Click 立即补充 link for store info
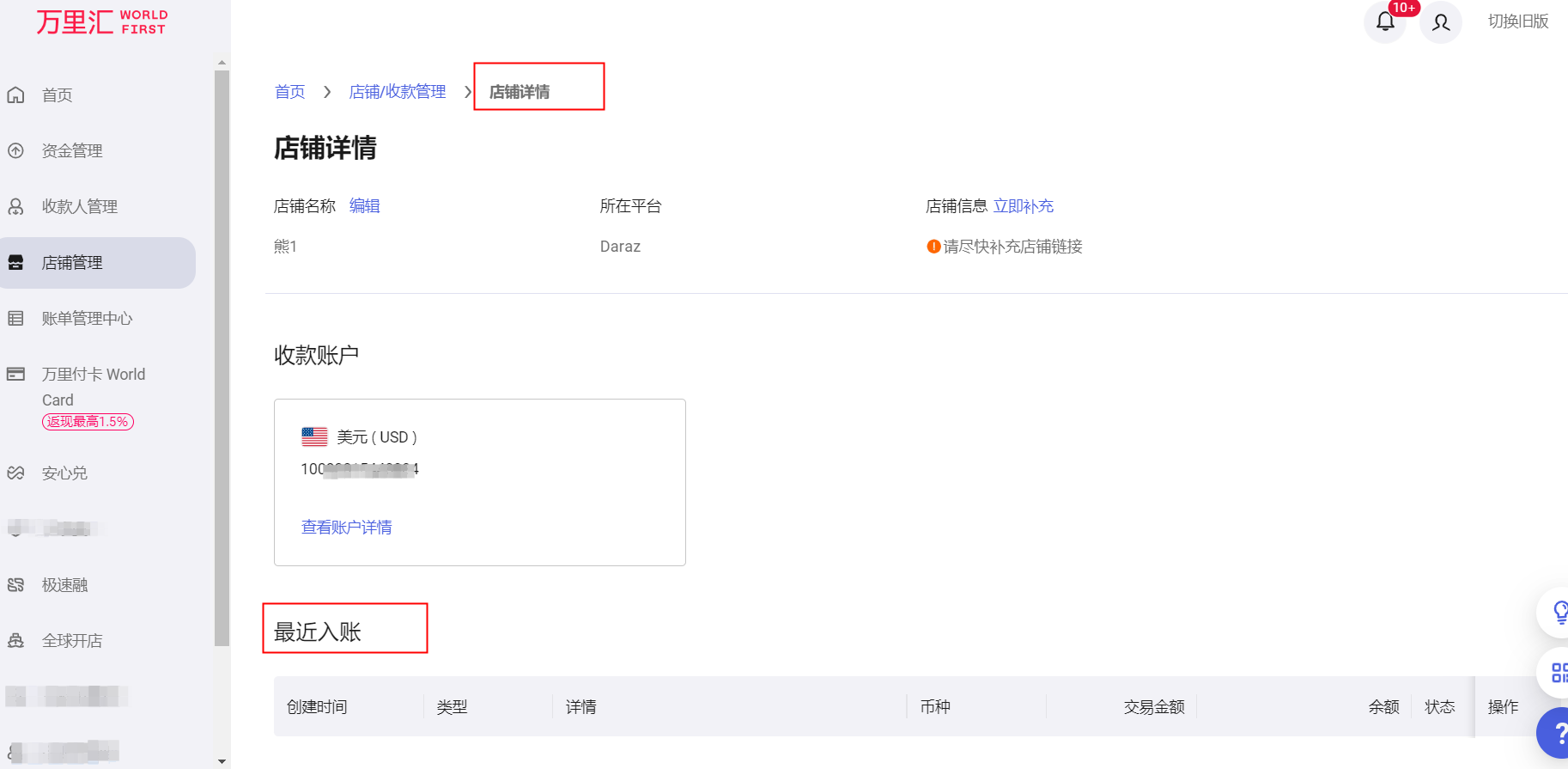This screenshot has height=769, width=1568. (1023, 206)
